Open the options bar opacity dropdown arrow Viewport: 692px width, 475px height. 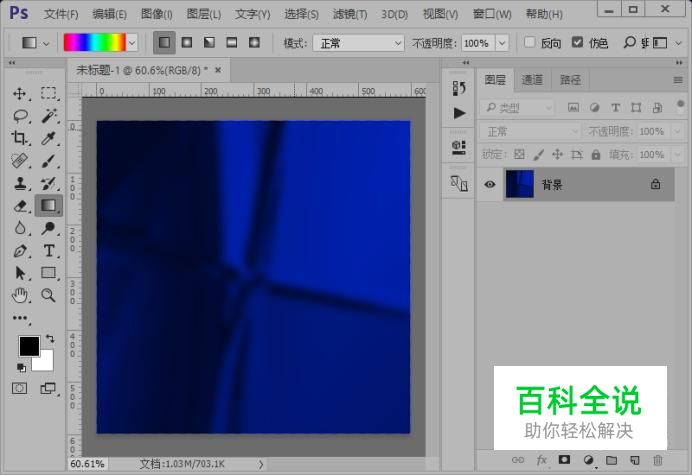(x=502, y=43)
